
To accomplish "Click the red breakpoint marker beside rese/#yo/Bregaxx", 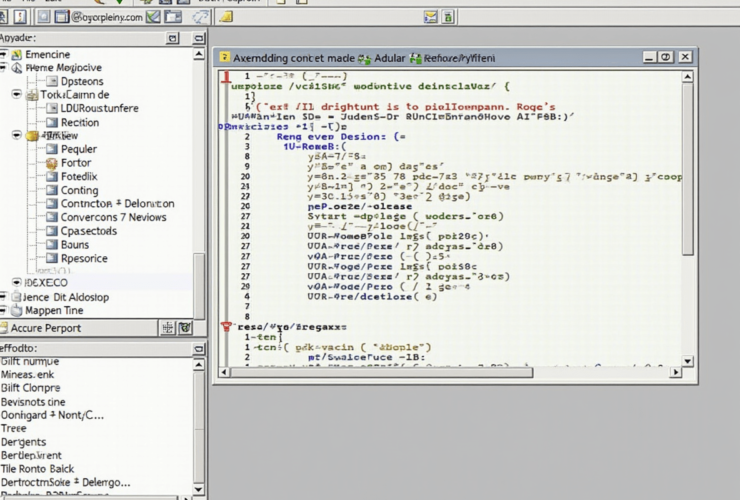I will 227,326.
